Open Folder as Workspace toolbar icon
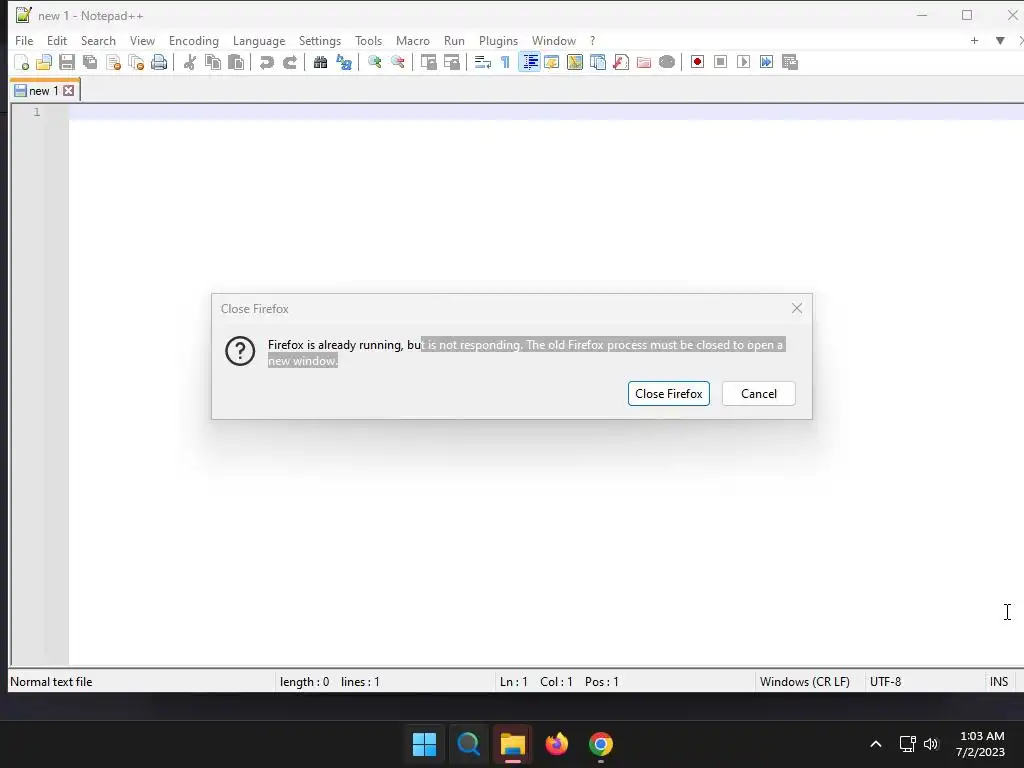This screenshot has height=768, width=1024. pos(644,62)
